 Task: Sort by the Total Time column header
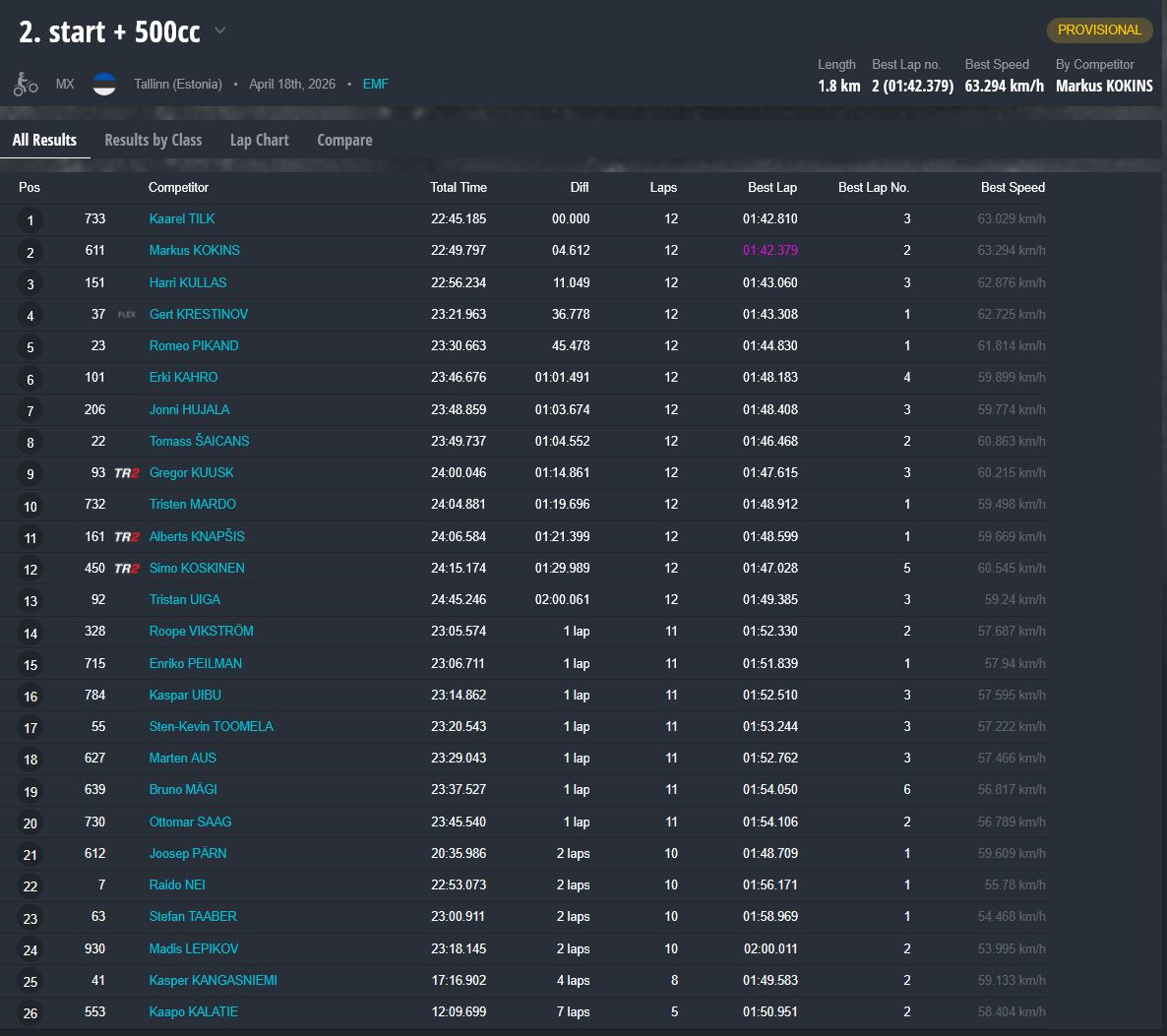click(x=458, y=187)
